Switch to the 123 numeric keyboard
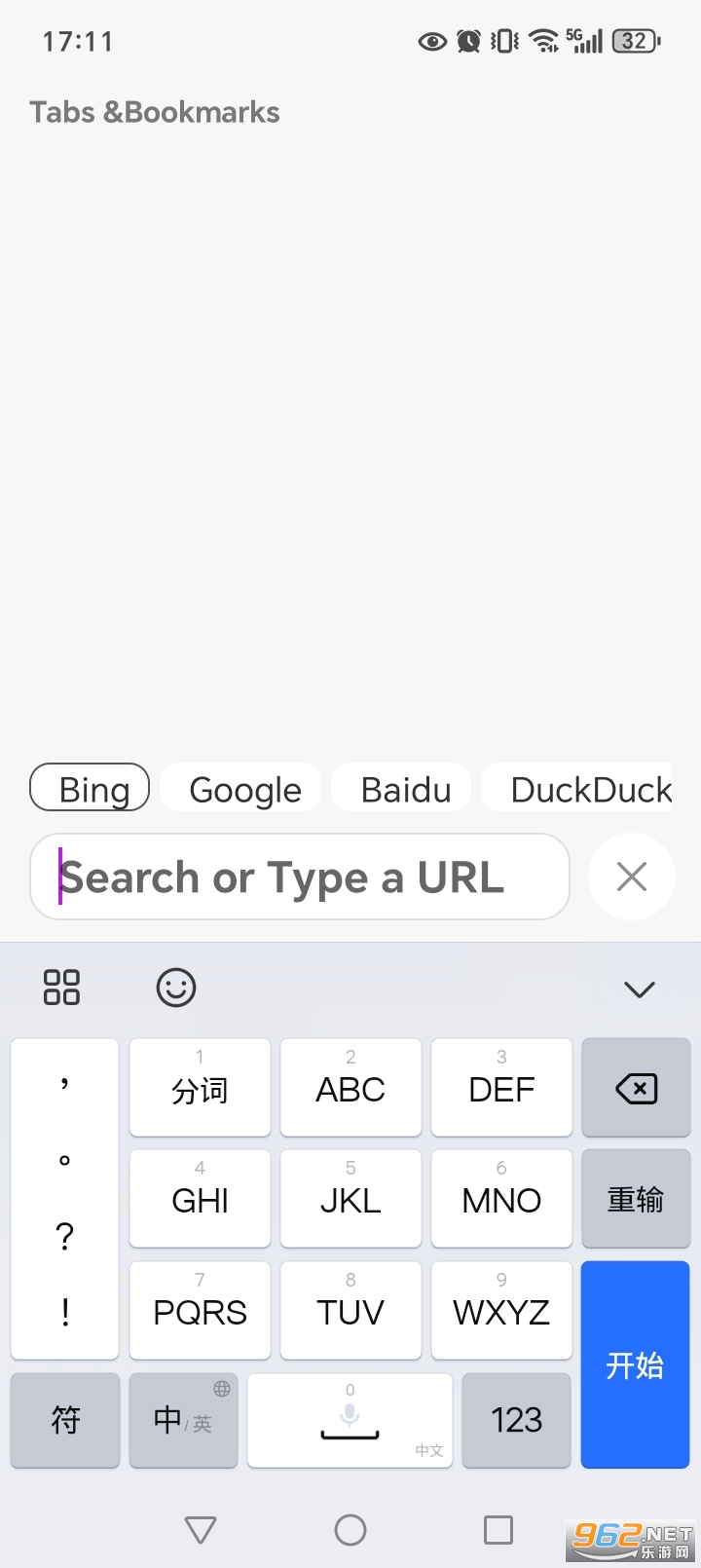This screenshot has height=1568, width=701. tap(516, 1420)
